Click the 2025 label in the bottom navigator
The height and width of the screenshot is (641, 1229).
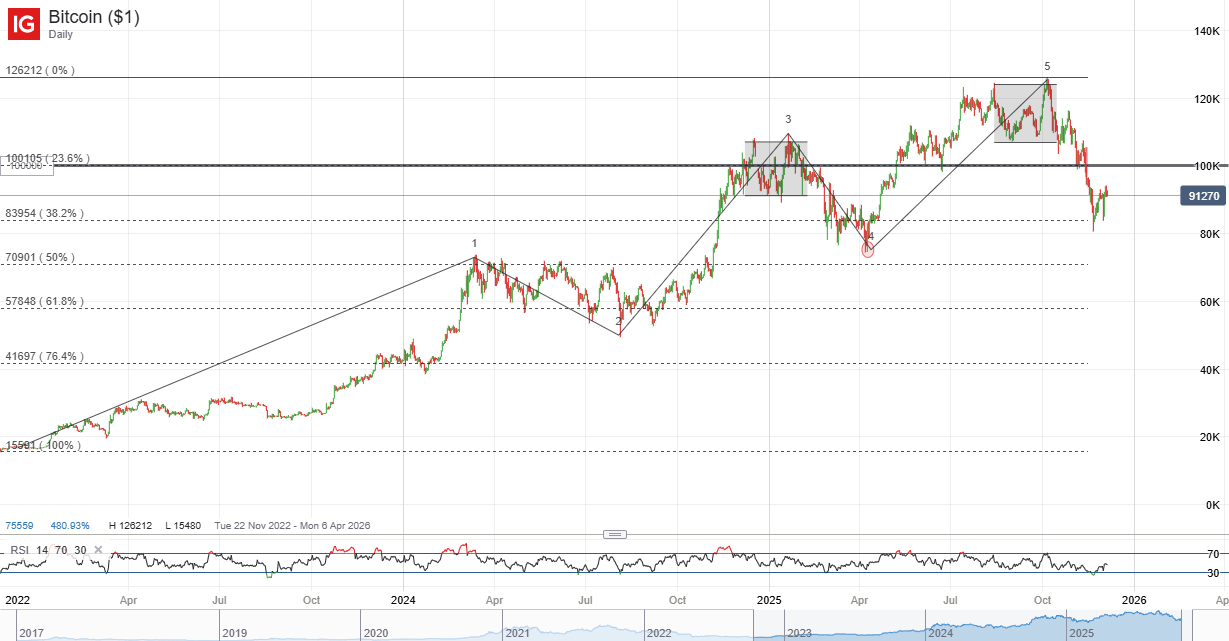point(1082,634)
